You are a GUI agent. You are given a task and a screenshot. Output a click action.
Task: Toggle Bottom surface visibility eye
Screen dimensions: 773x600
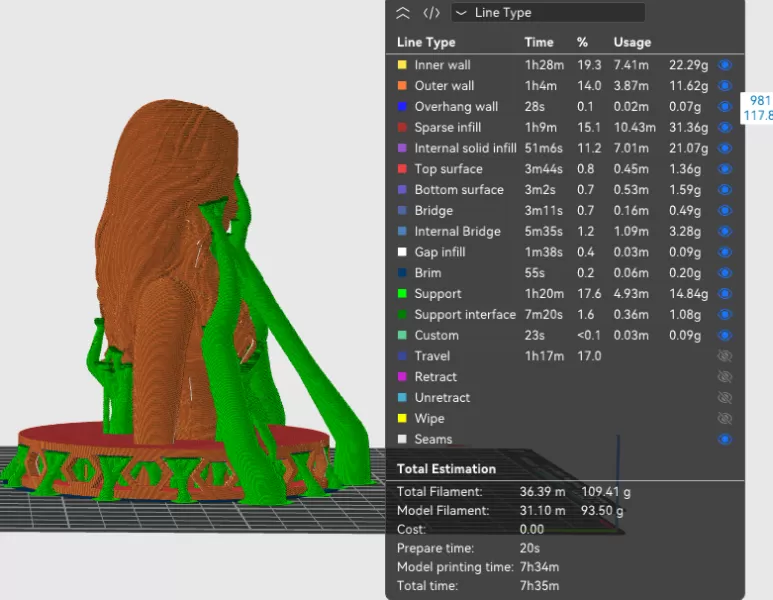point(725,190)
